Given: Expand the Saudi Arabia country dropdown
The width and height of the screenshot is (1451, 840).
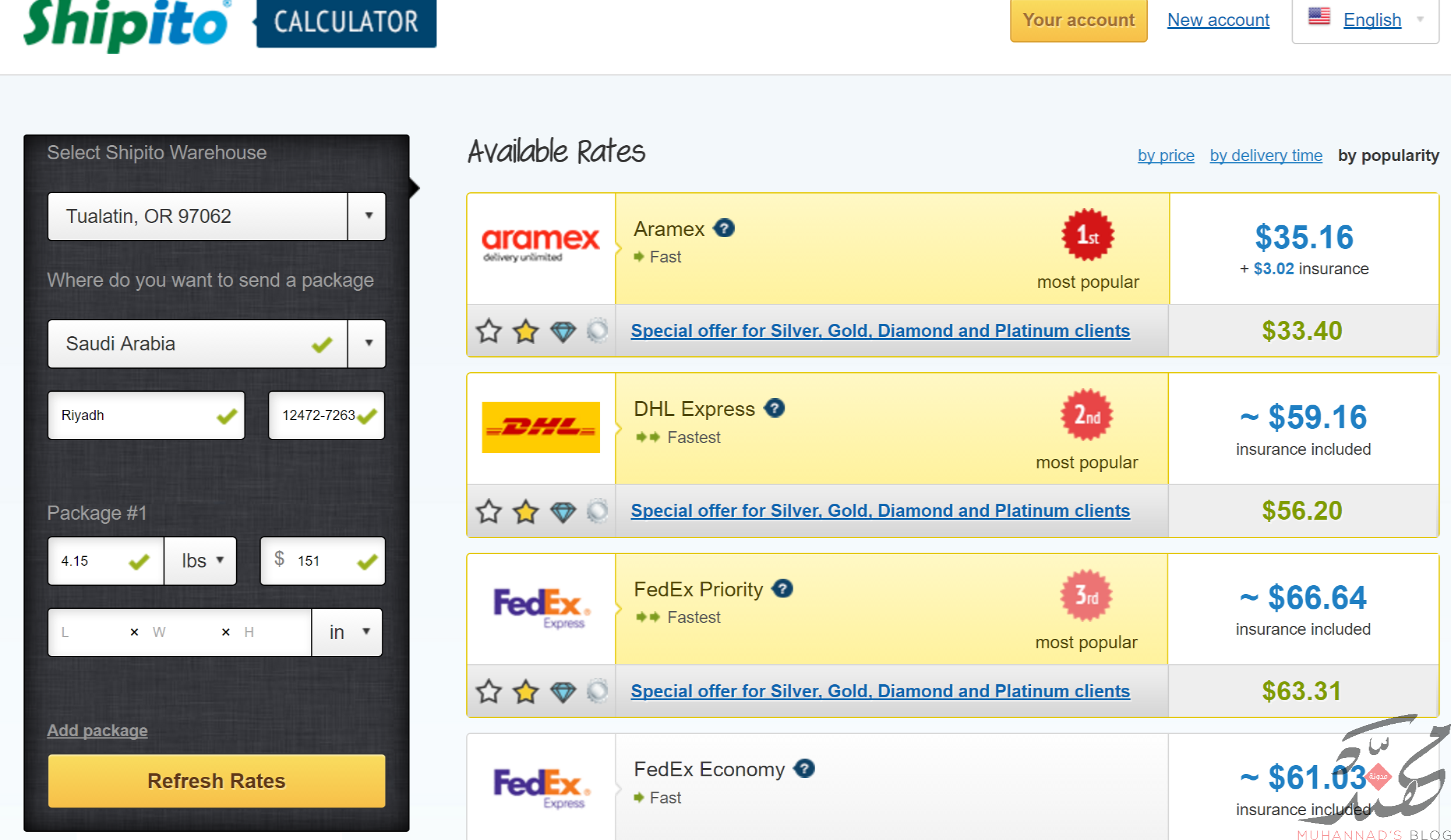Looking at the screenshot, I should point(368,343).
